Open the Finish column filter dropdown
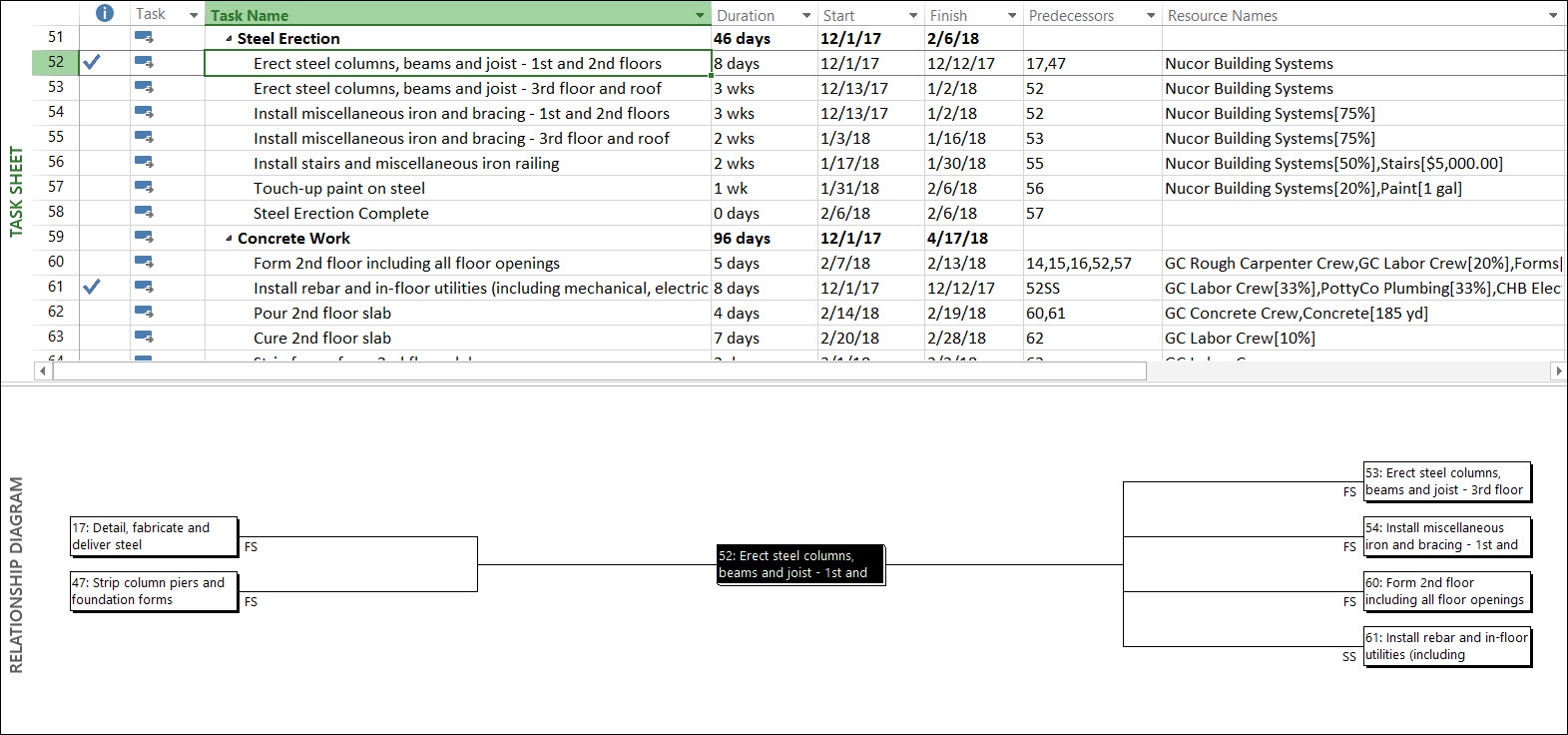 [x=1012, y=15]
